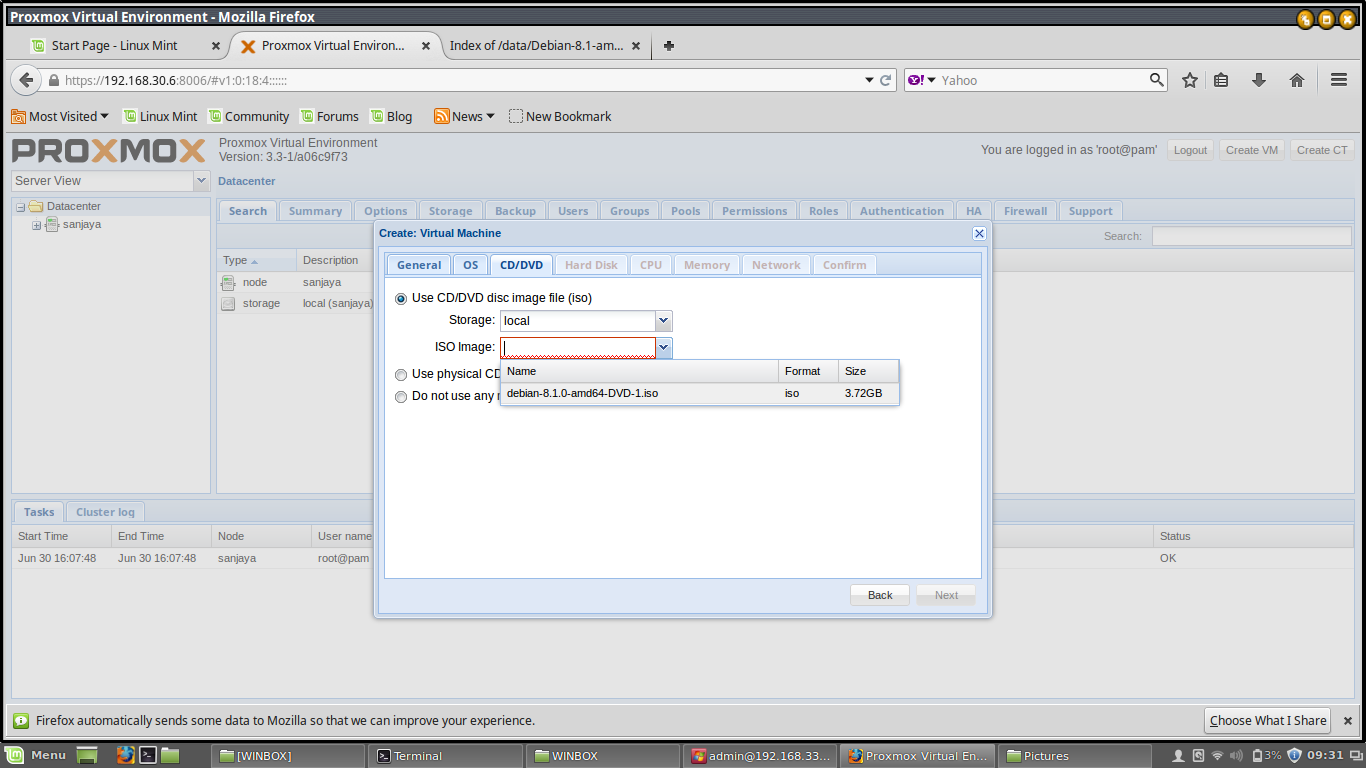Close the Start Page - Linux Mint tab
The image size is (1366, 768).
[215, 46]
